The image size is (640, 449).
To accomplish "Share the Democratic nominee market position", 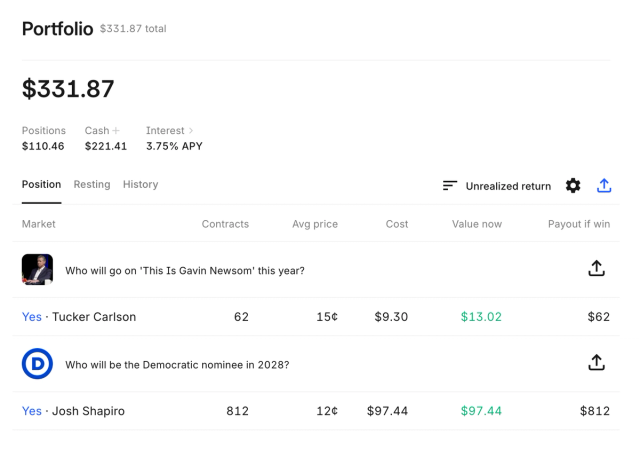I will point(596,363).
